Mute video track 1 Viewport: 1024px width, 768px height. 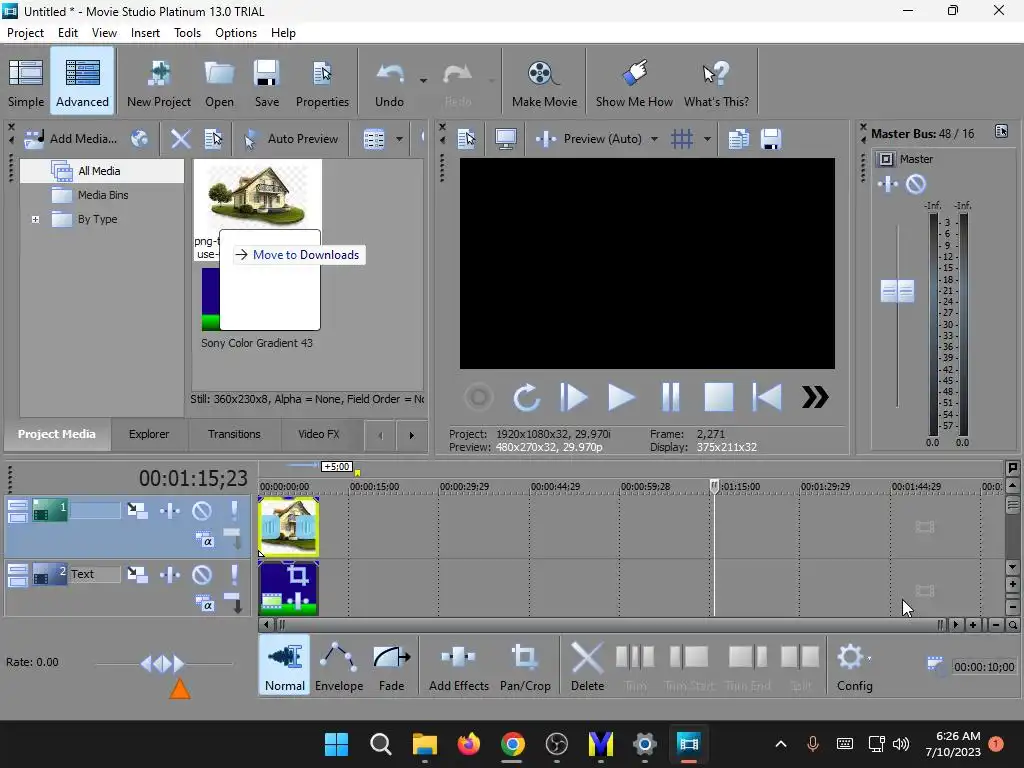202,511
